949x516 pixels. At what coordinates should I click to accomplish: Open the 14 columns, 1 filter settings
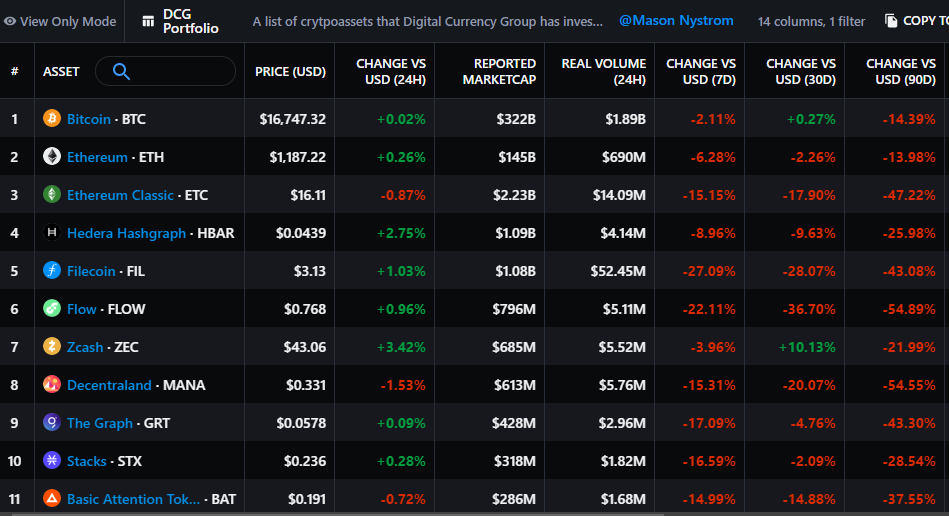click(811, 21)
